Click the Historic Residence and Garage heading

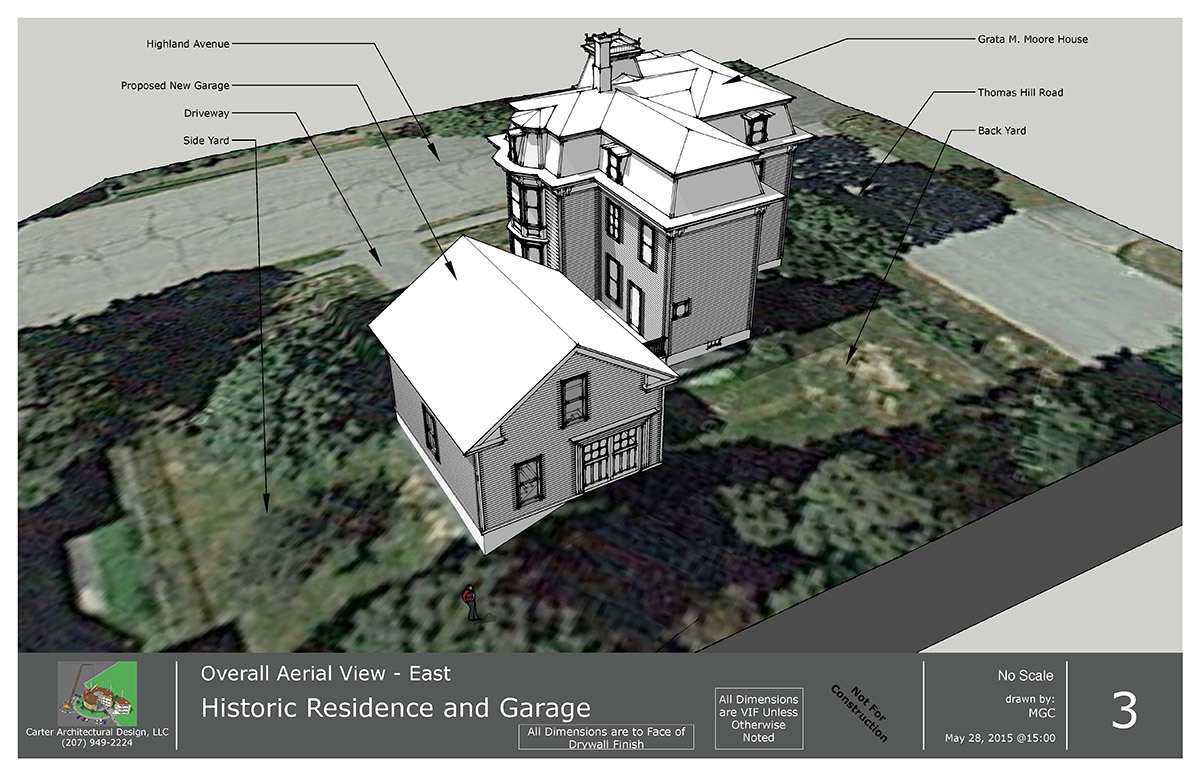click(396, 709)
